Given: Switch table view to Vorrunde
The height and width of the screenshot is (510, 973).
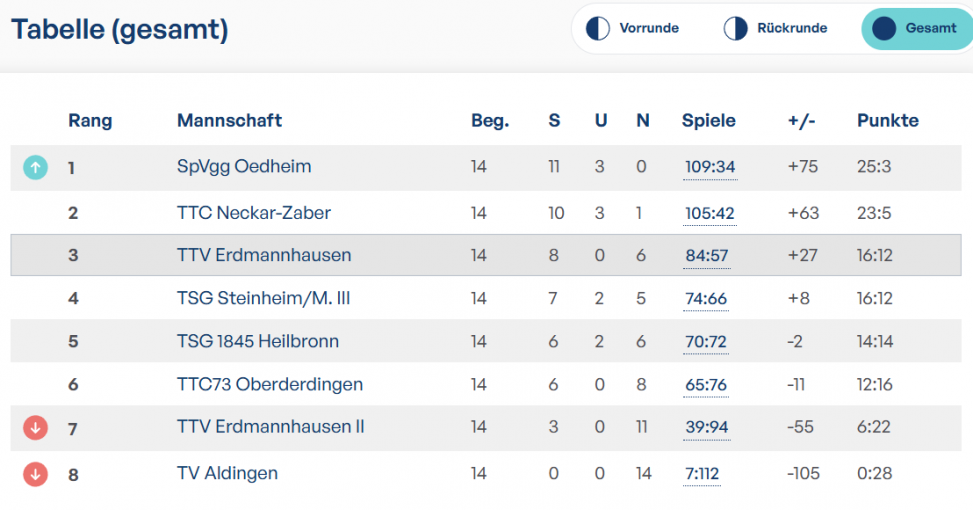Looking at the screenshot, I should tap(633, 28).
